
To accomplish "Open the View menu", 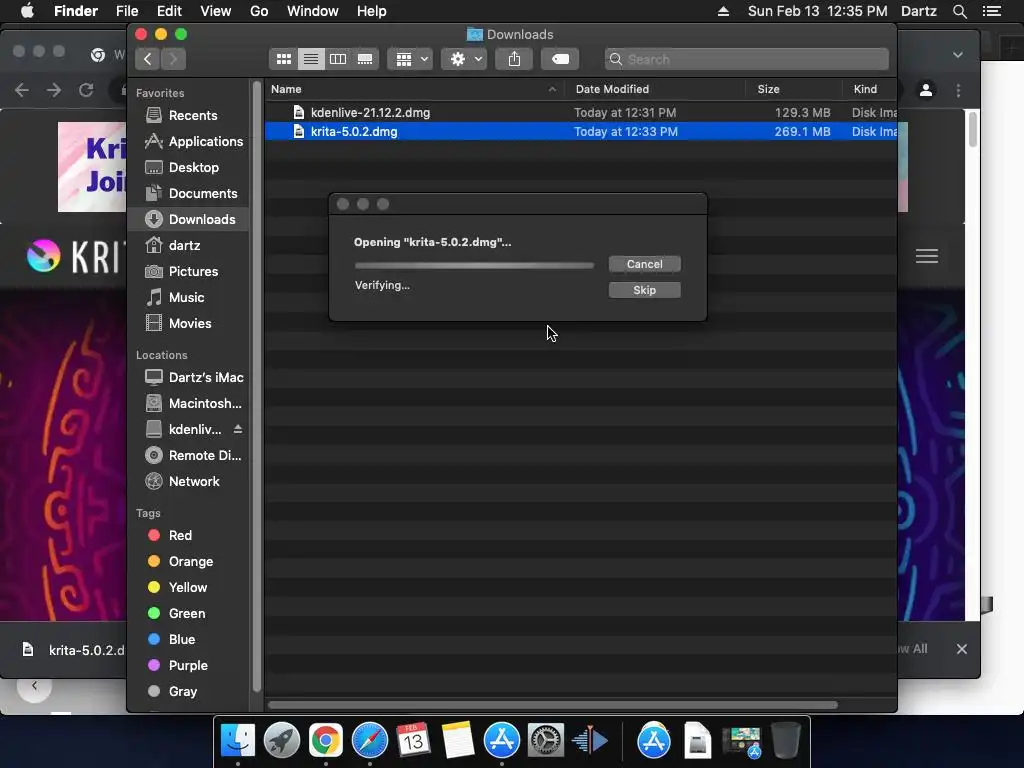I will (x=216, y=11).
